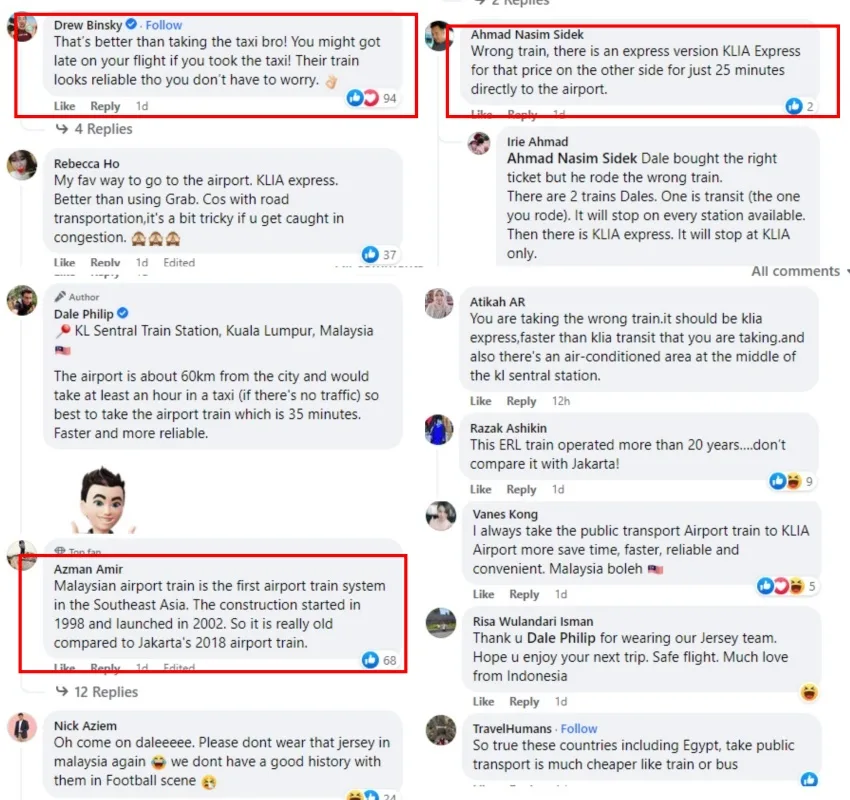Open the All comments filter dropdown
Viewport: 850px width, 800px height.
tap(799, 271)
